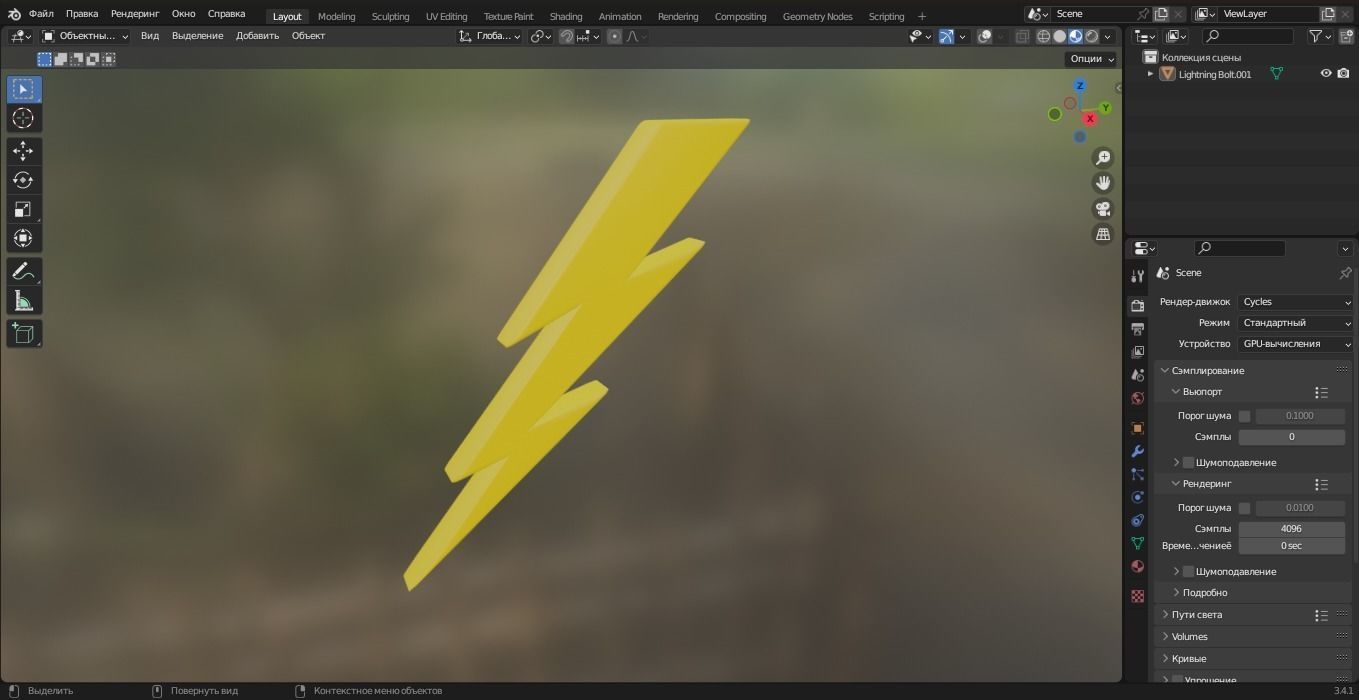The image size is (1359, 700).
Task: Toggle X-Ray mode in the viewport
Action: click(x=1023, y=36)
